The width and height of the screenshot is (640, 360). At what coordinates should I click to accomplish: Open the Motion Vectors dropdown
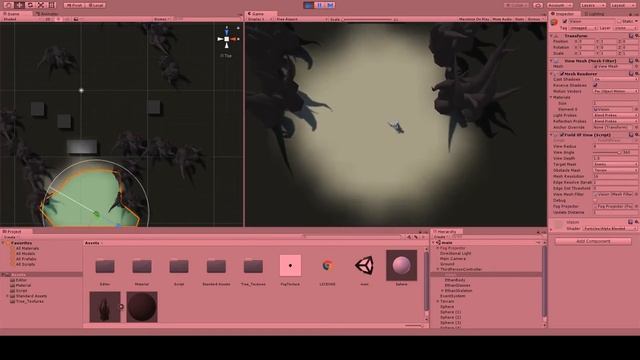615,91
